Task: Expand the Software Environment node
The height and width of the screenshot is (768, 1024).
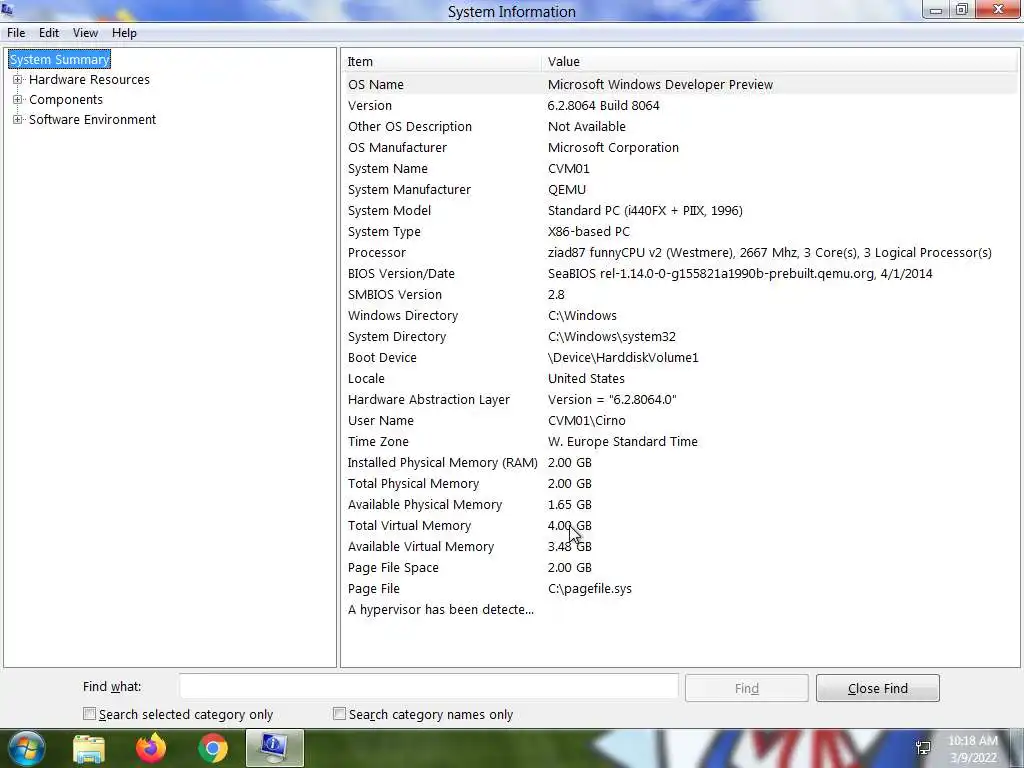Action: (x=18, y=120)
